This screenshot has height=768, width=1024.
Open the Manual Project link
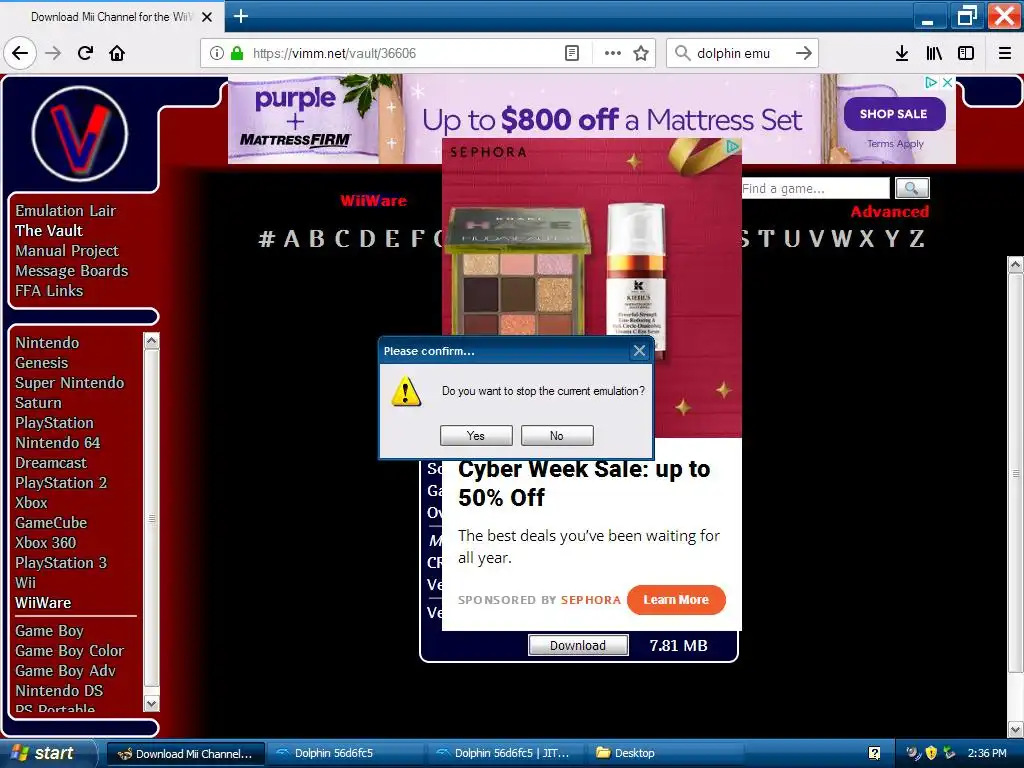67,251
